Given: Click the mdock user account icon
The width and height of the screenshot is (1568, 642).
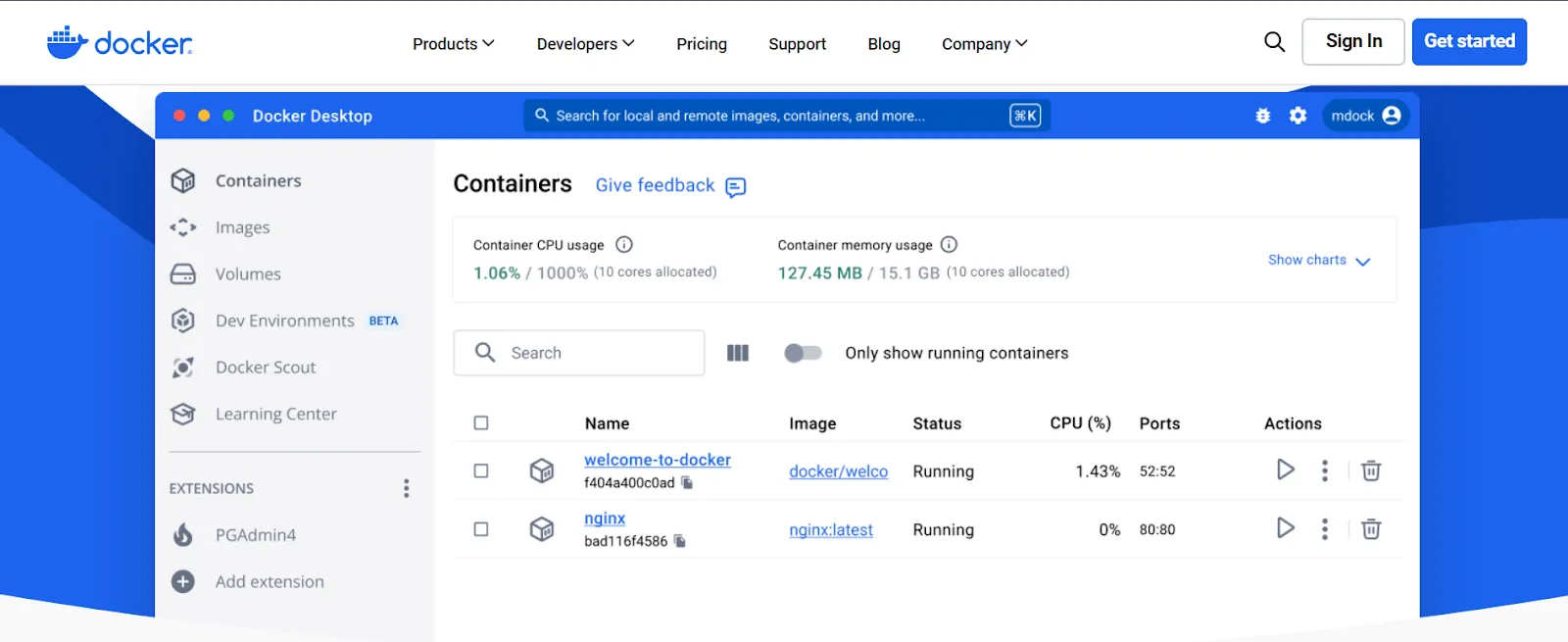Looking at the screenshot, I should click(1392, 116).
